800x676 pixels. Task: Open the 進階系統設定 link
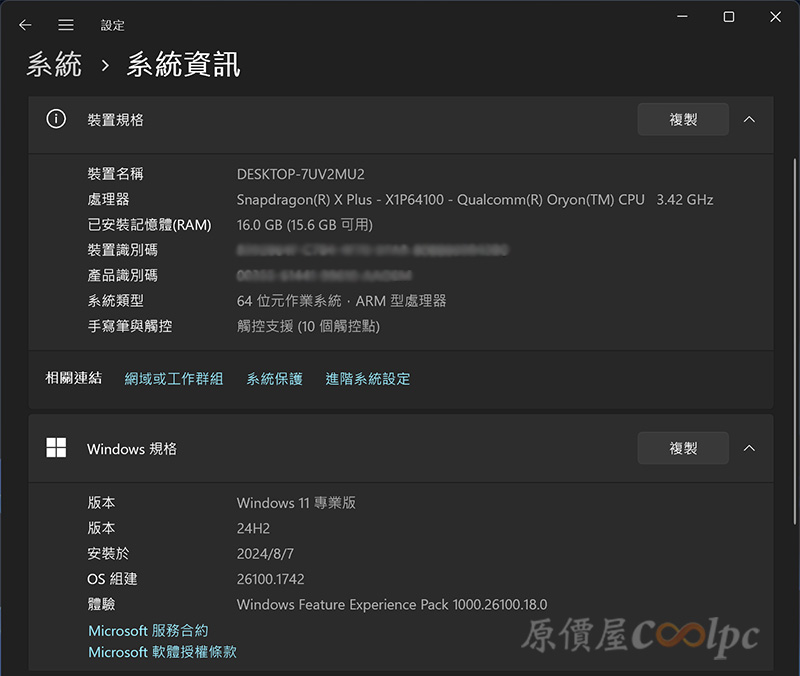pyautogui.click(x=368, y=379)
